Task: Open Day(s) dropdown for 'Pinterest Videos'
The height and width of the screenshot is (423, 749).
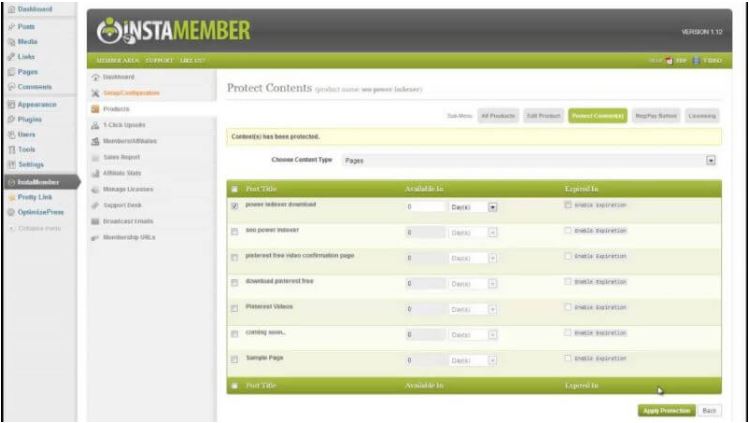Action: point(473,309)
